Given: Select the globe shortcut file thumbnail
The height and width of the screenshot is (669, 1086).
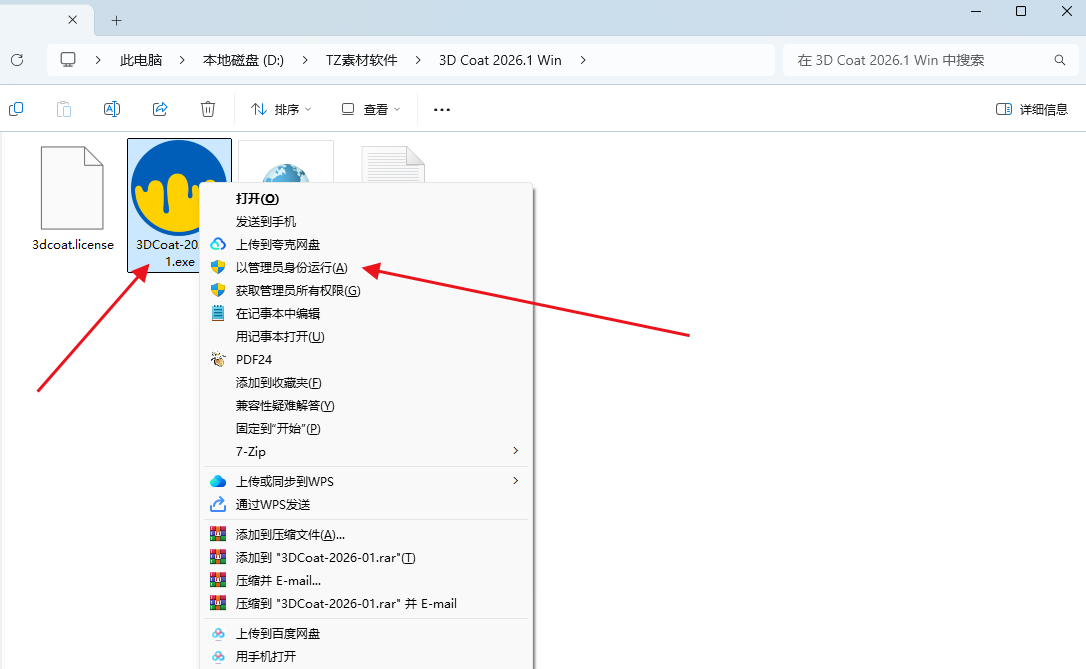Looking at the screenshot, I should 286,163.
